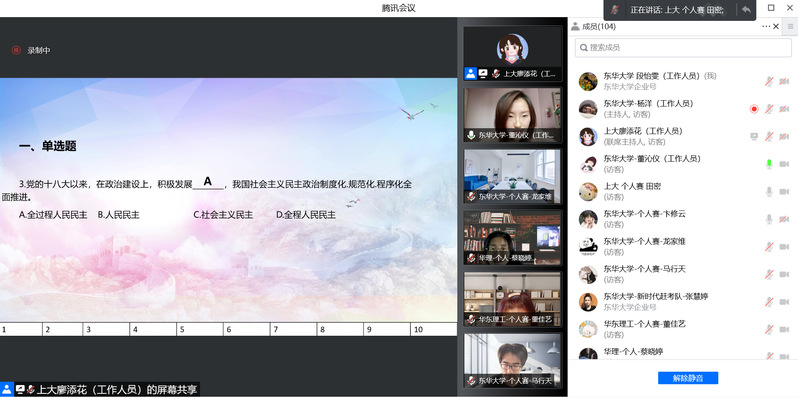Mute the green active mic of 董沁仪
This screenshot has width=798, height=398.
tap(769, 164)
